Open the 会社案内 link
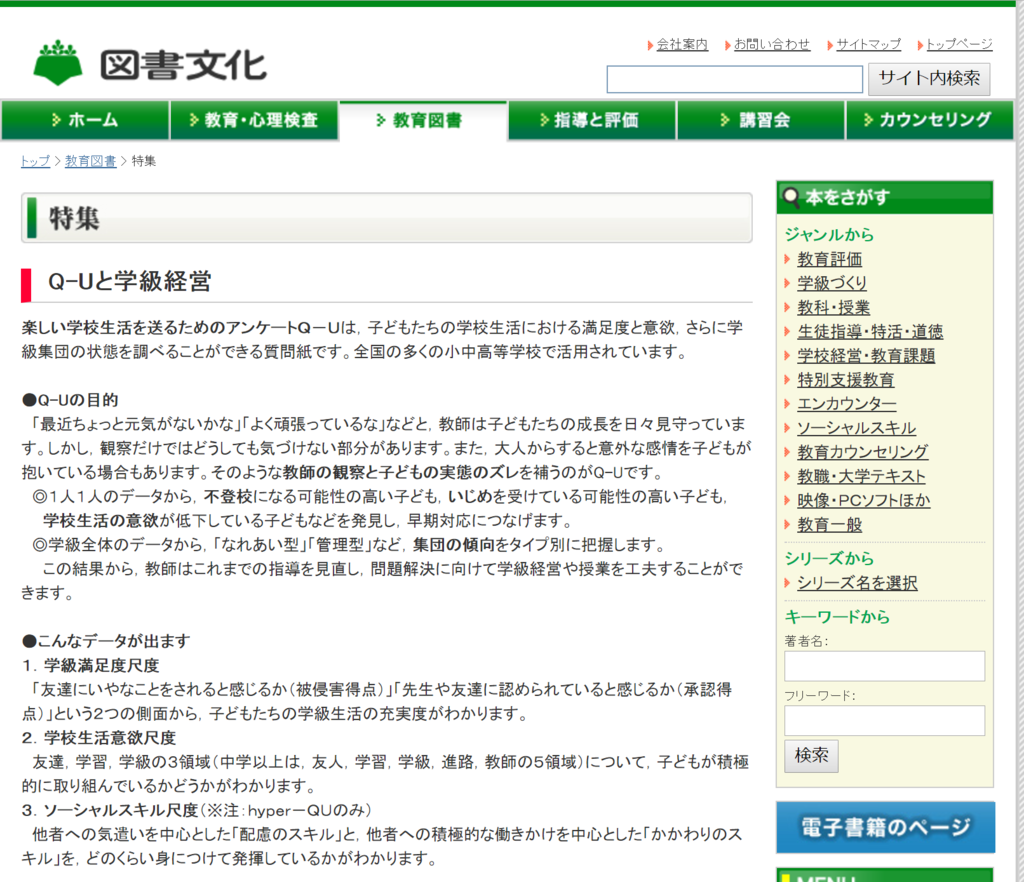Screen dimensions: 1024x882 coord(682,44)
